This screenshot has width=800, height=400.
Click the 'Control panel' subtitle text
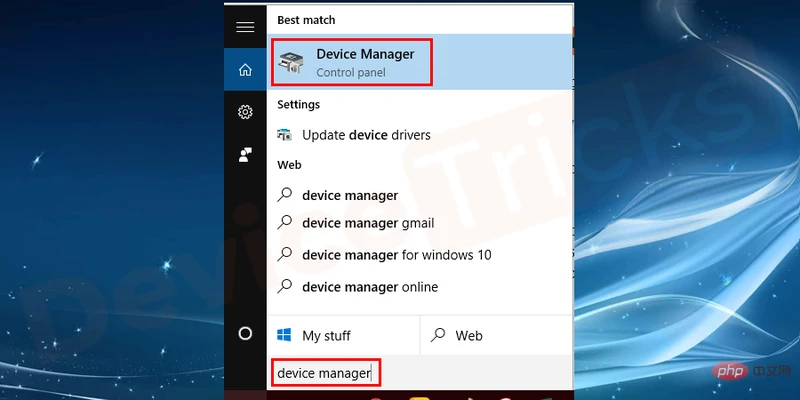(351, 72)
